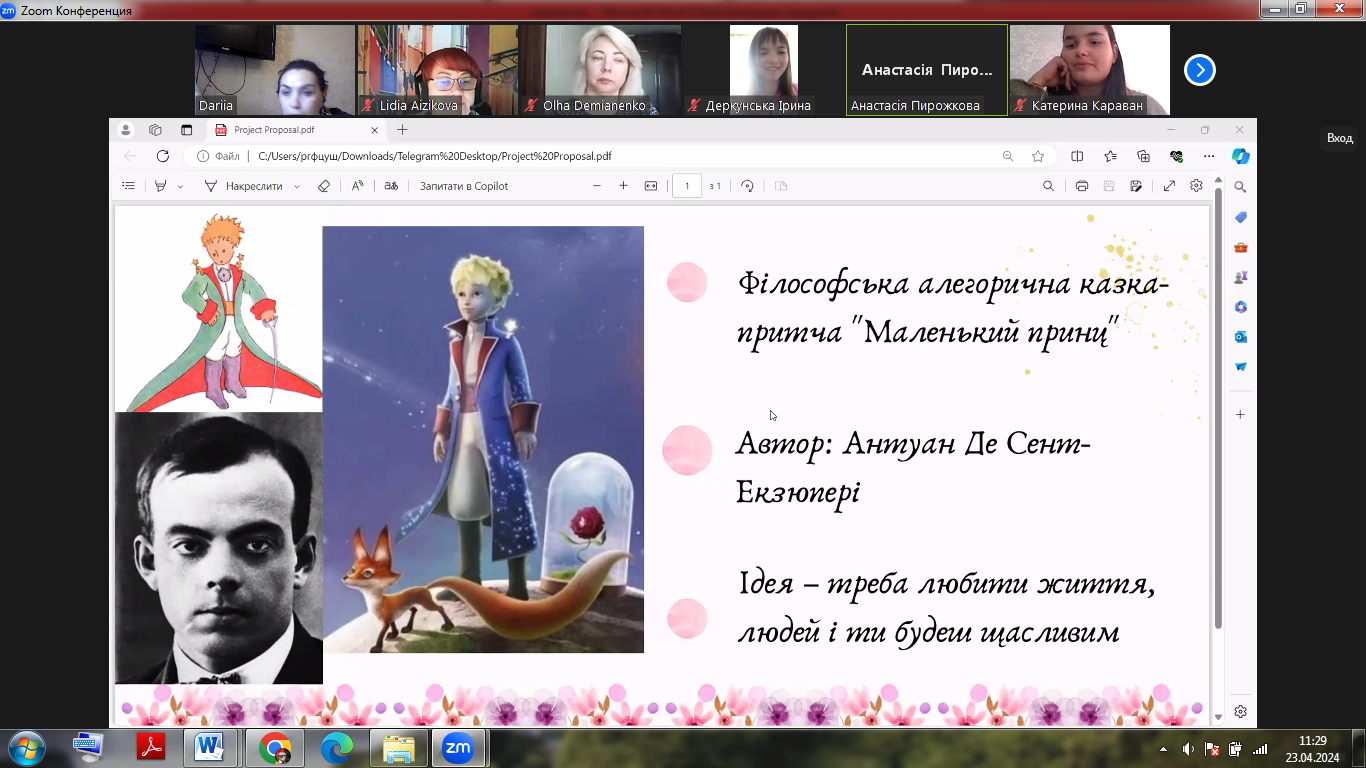Open Edge sidebar shopping tag icon
The image size is (1366, 768).
[x=1240, y=217]
